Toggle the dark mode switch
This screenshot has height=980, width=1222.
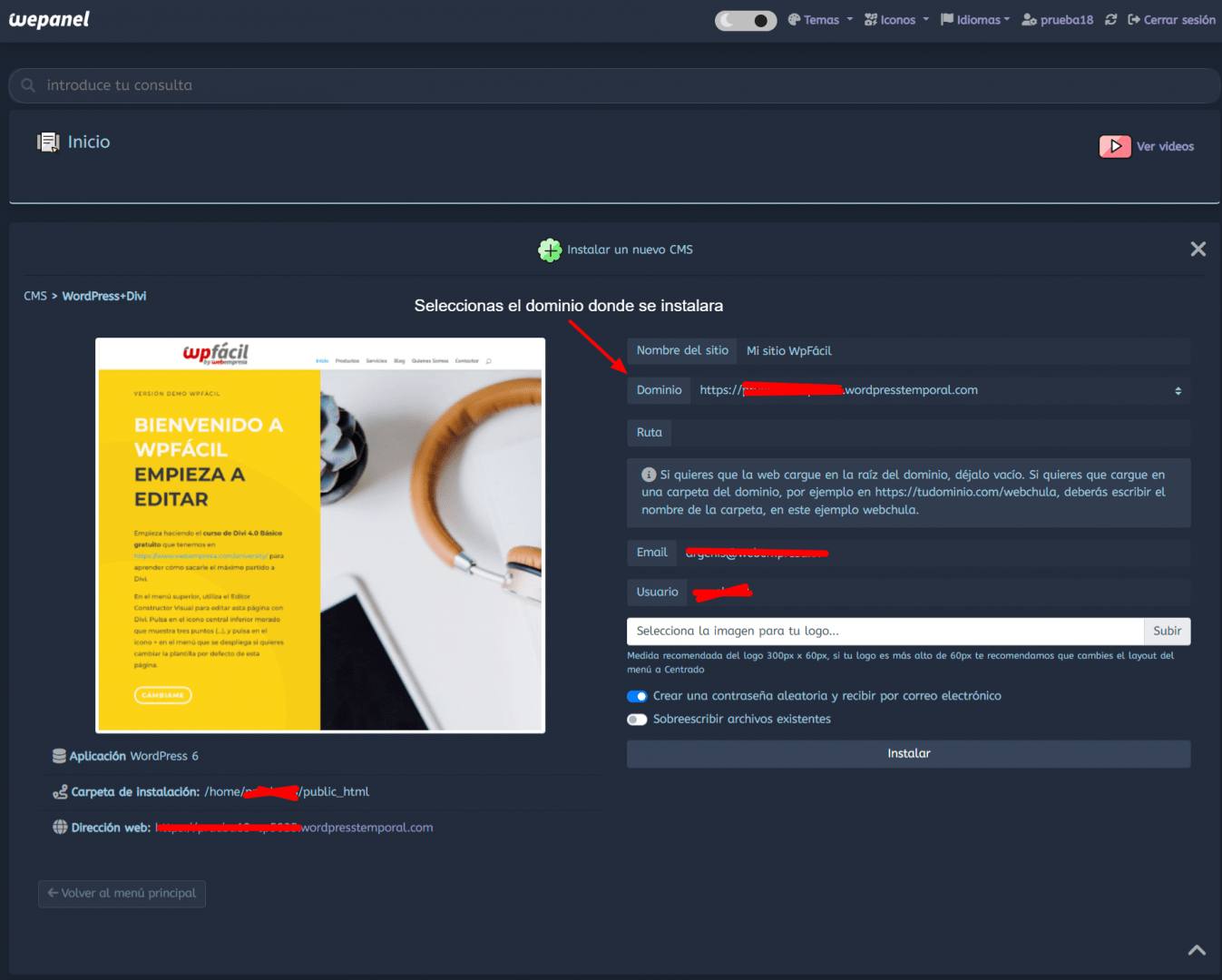[746, 20]
